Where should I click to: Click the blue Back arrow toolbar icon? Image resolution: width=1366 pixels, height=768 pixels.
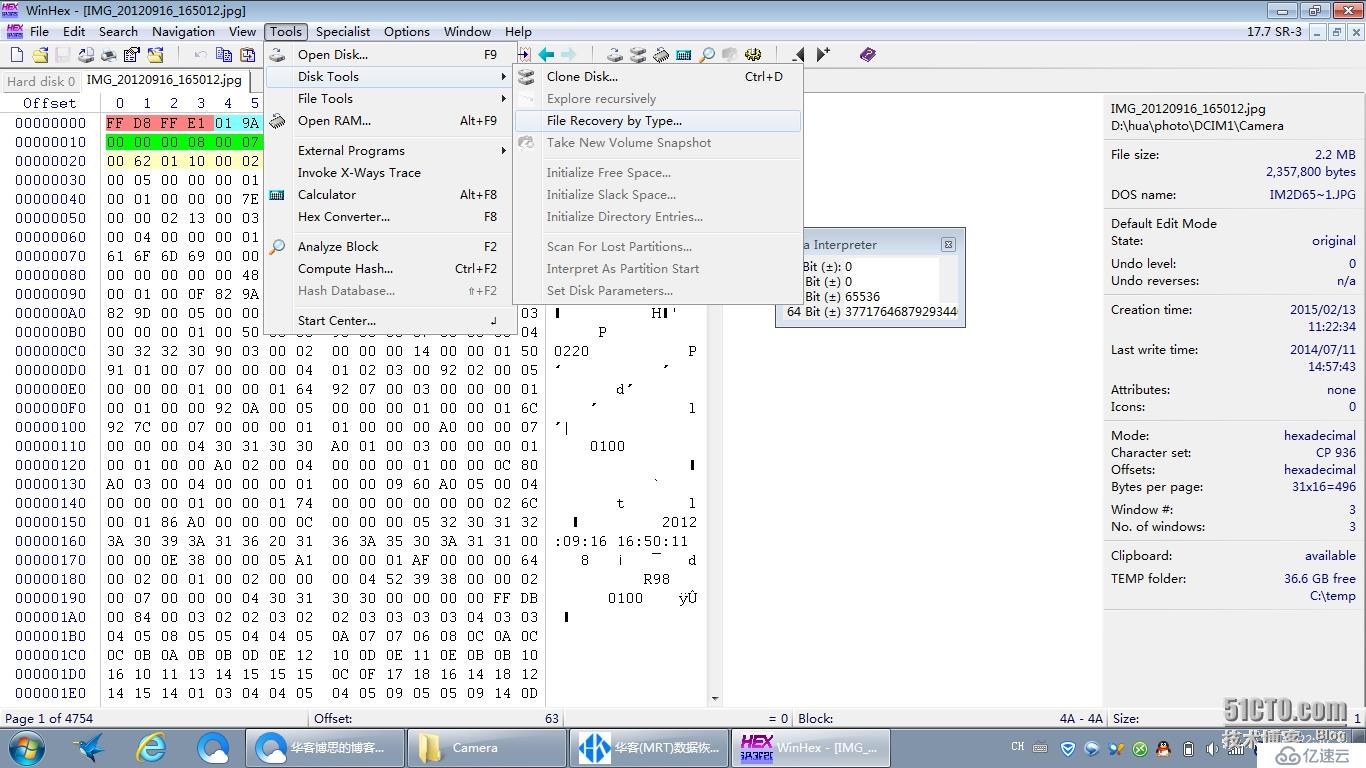click(x=546, y=55)
